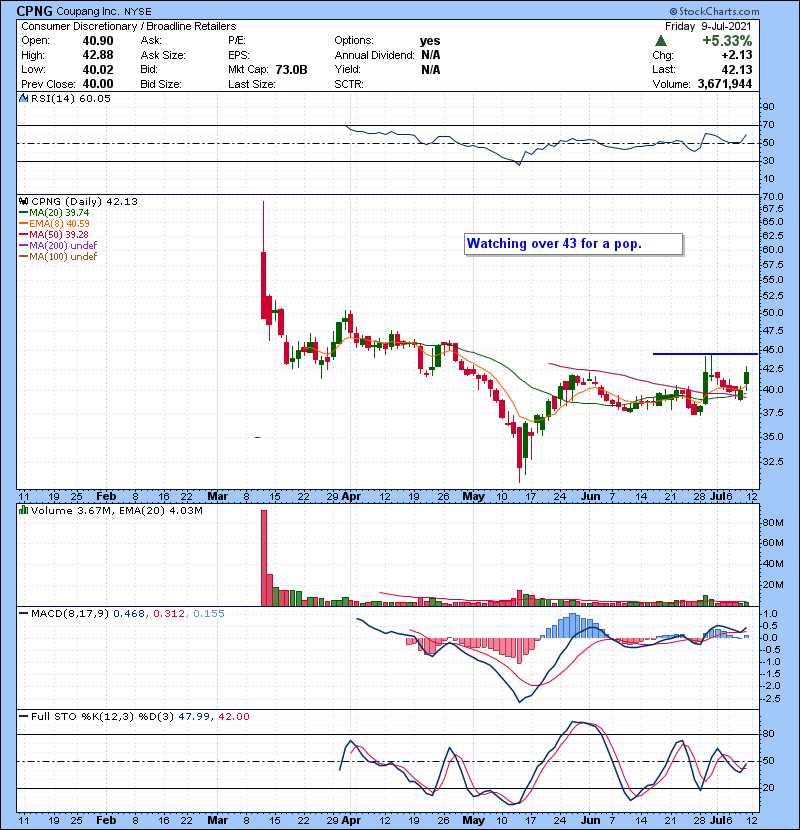Click the SCTR: label in the quote header
Viewport: 800px width, 830px height.
(x=349, y=84)
